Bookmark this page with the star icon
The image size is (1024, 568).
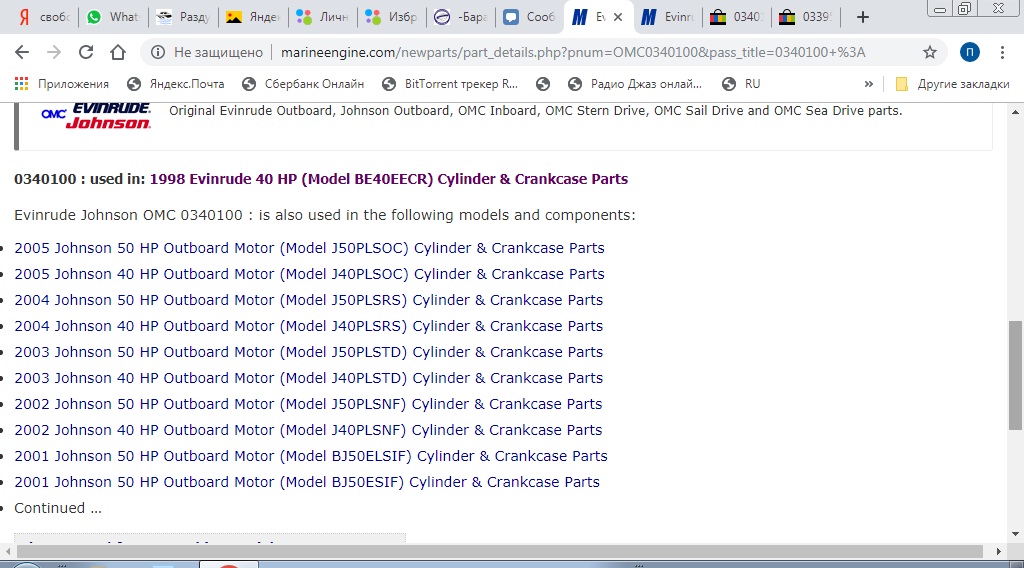click(930, 52)
